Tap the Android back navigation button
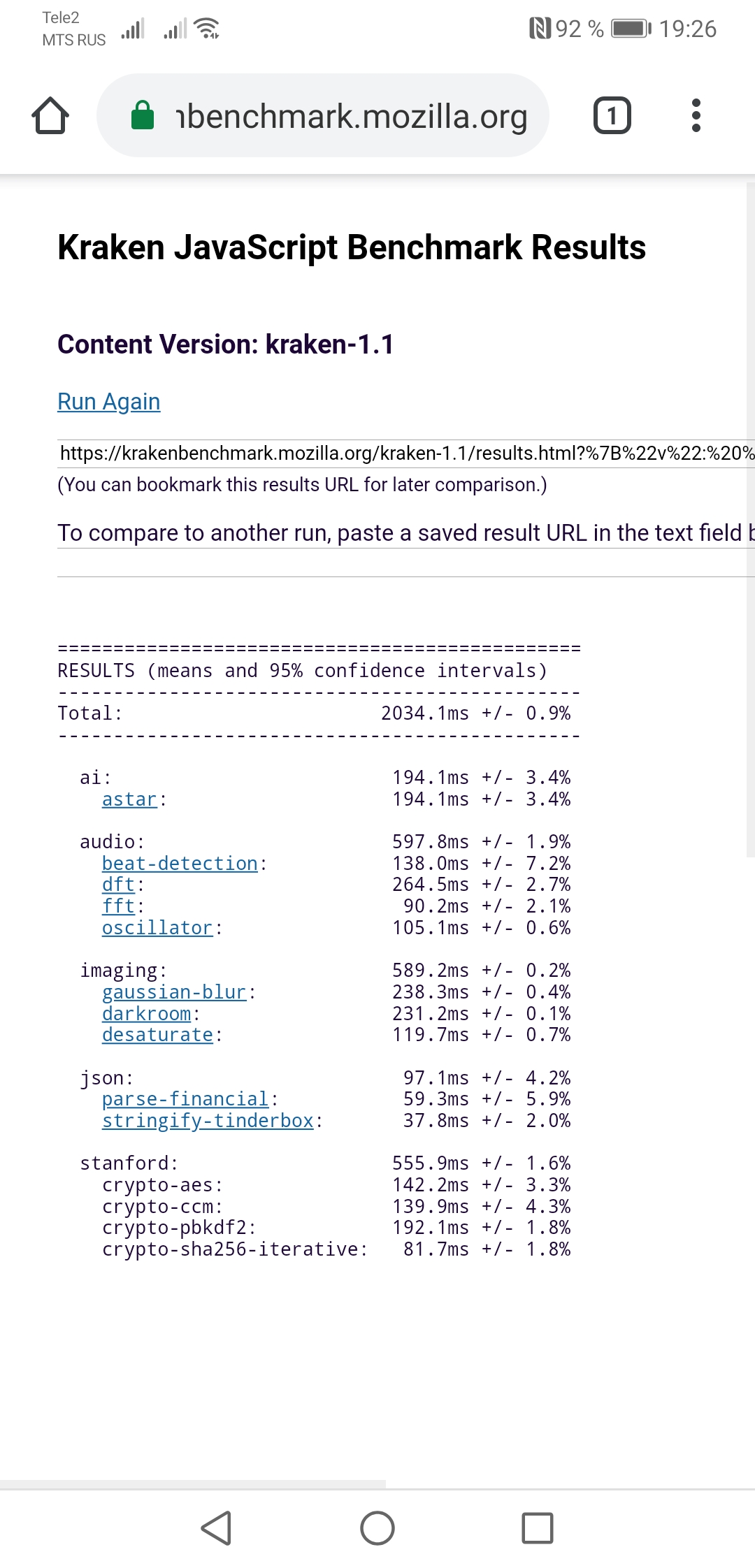755x1568 pixels. tap(216, 1528)
